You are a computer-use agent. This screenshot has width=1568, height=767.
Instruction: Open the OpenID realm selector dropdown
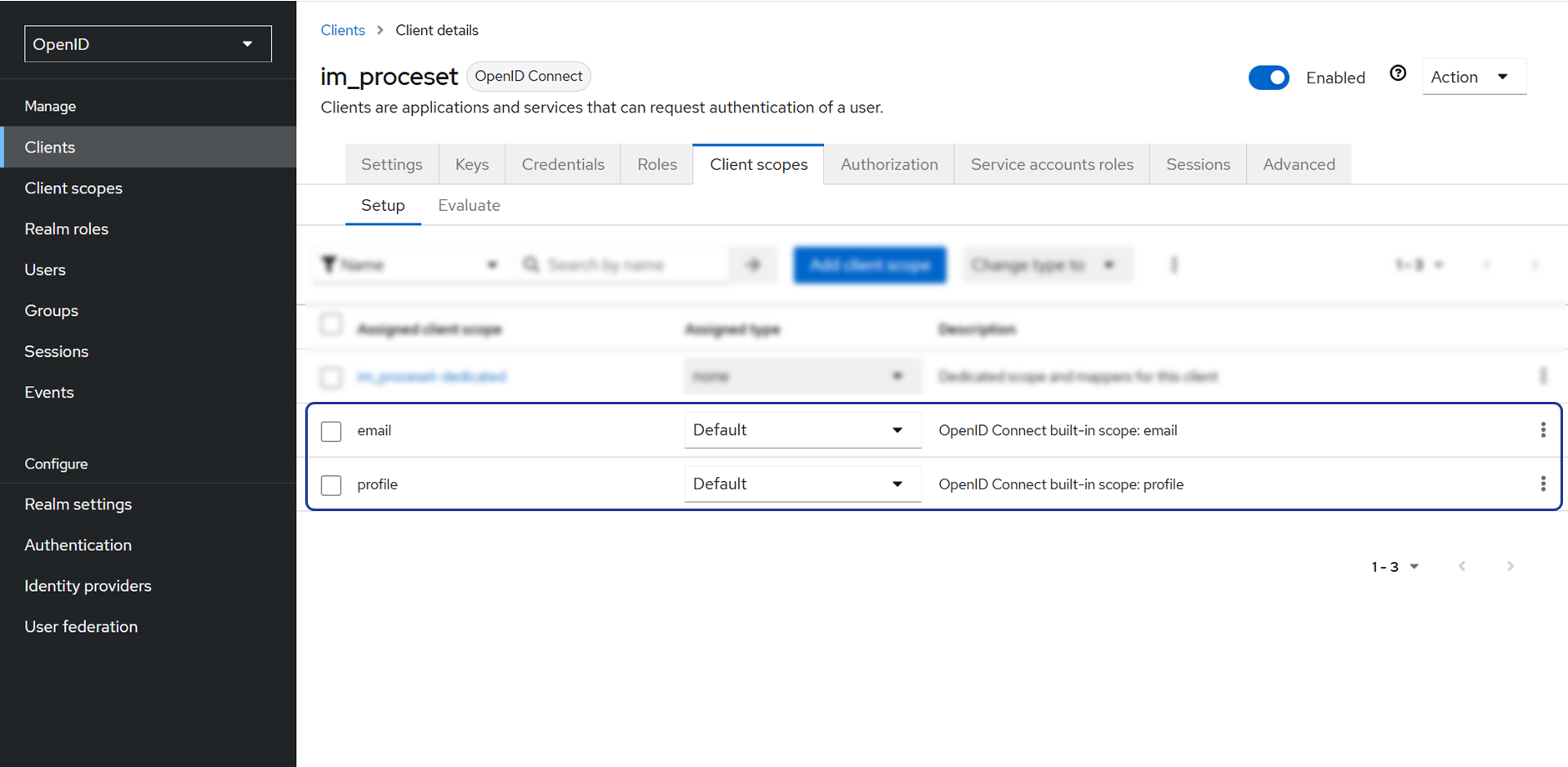click(x=148, y=43)
